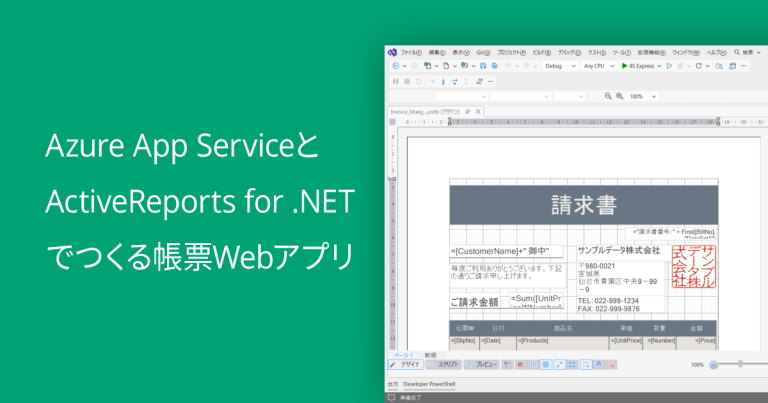The width and height of the screenshot is (768, 403).
Task: Click the zoom in magnifier icon
Action: pyautogui.click(x=620, y=96)
